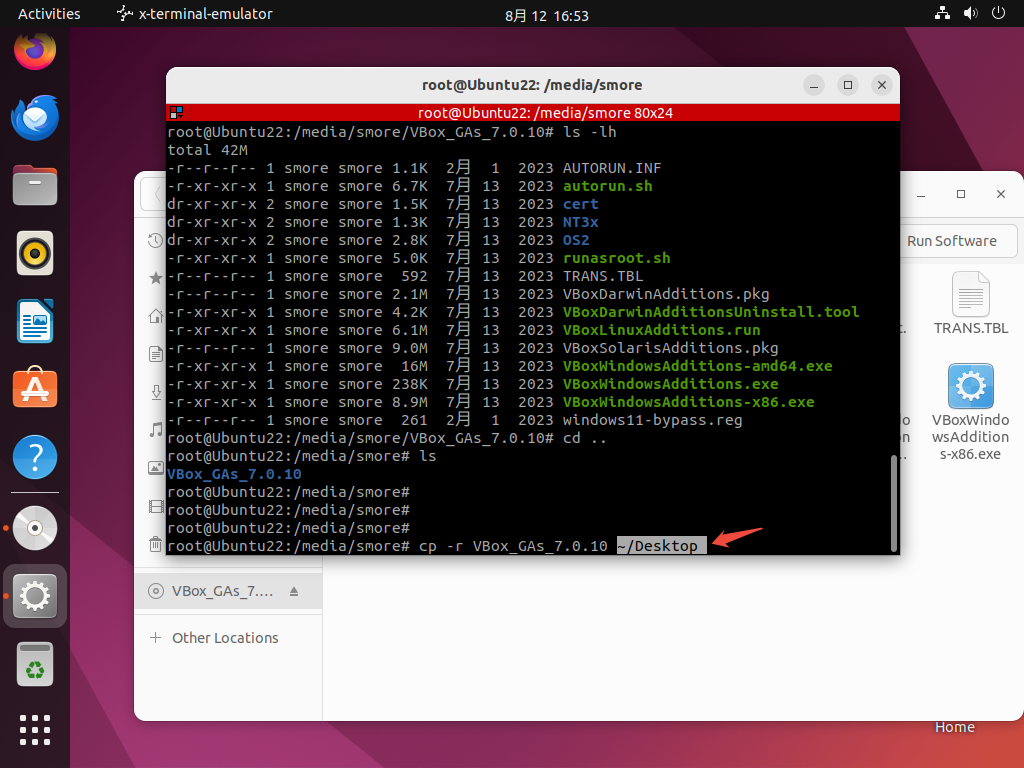
Task: Minimize the Files window
Action: pyautogui.click(x=921, y=194)
